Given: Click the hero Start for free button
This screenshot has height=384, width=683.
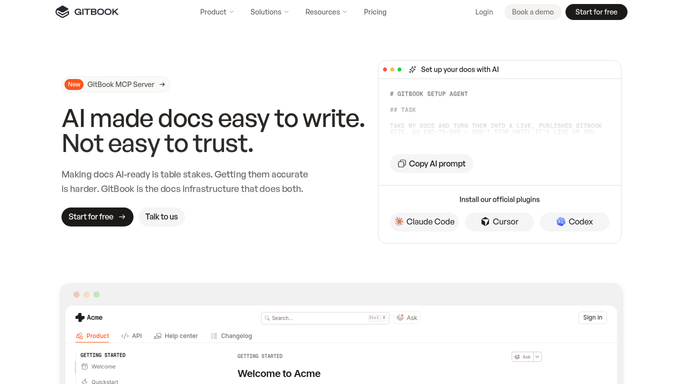Looking at the screenshot, I should point(97,217).
